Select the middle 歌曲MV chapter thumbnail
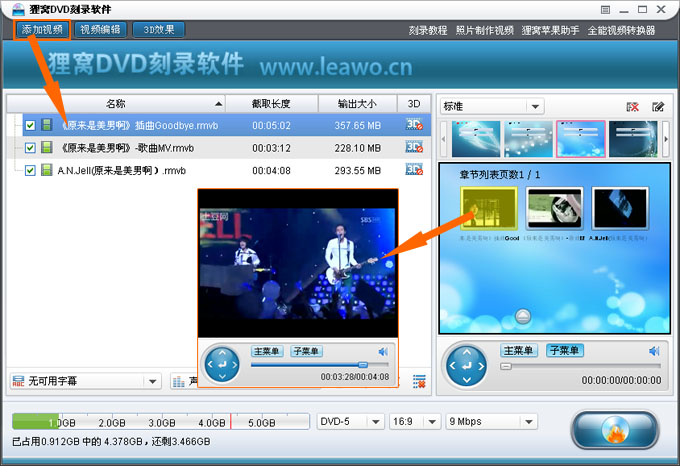Image resolution: width=680 pixels, height=466 pixels. (x=554, y=208)
